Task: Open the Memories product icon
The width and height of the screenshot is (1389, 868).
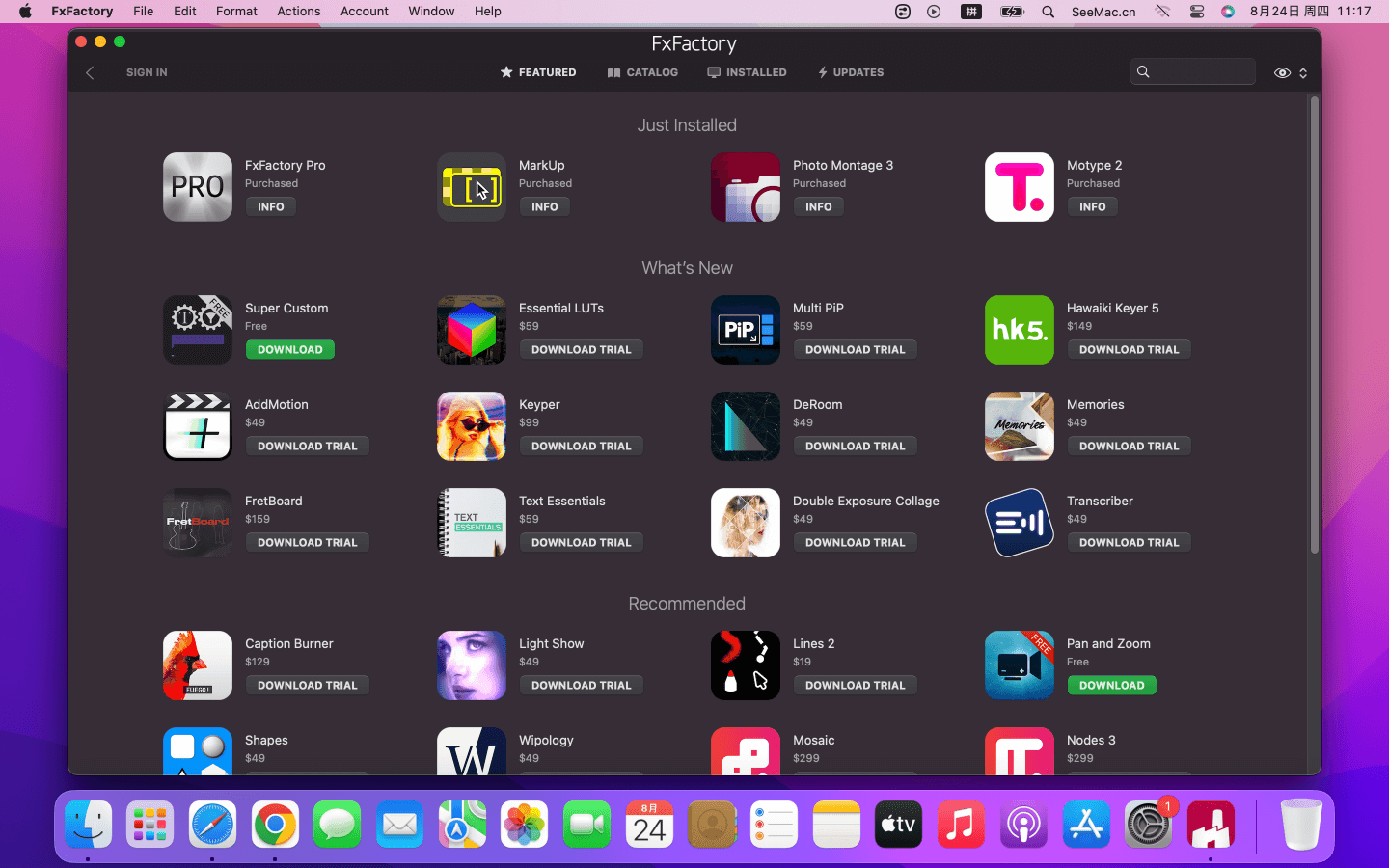Action: (x=1020, y=426)
